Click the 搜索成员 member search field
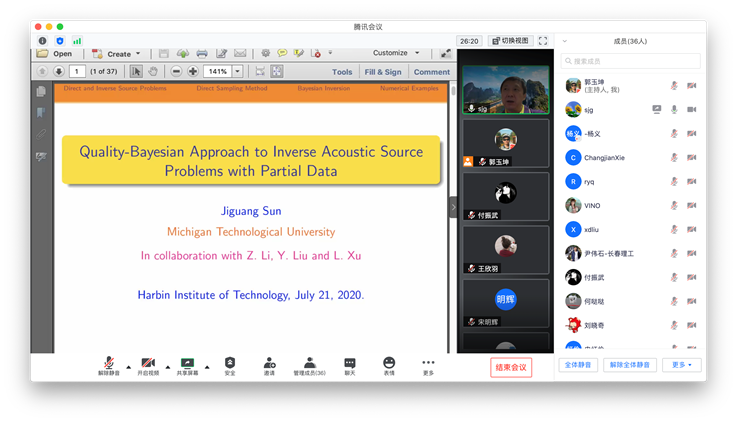This screenshot has height=422, width=737. pyautogui.click(x=630, y=62)
